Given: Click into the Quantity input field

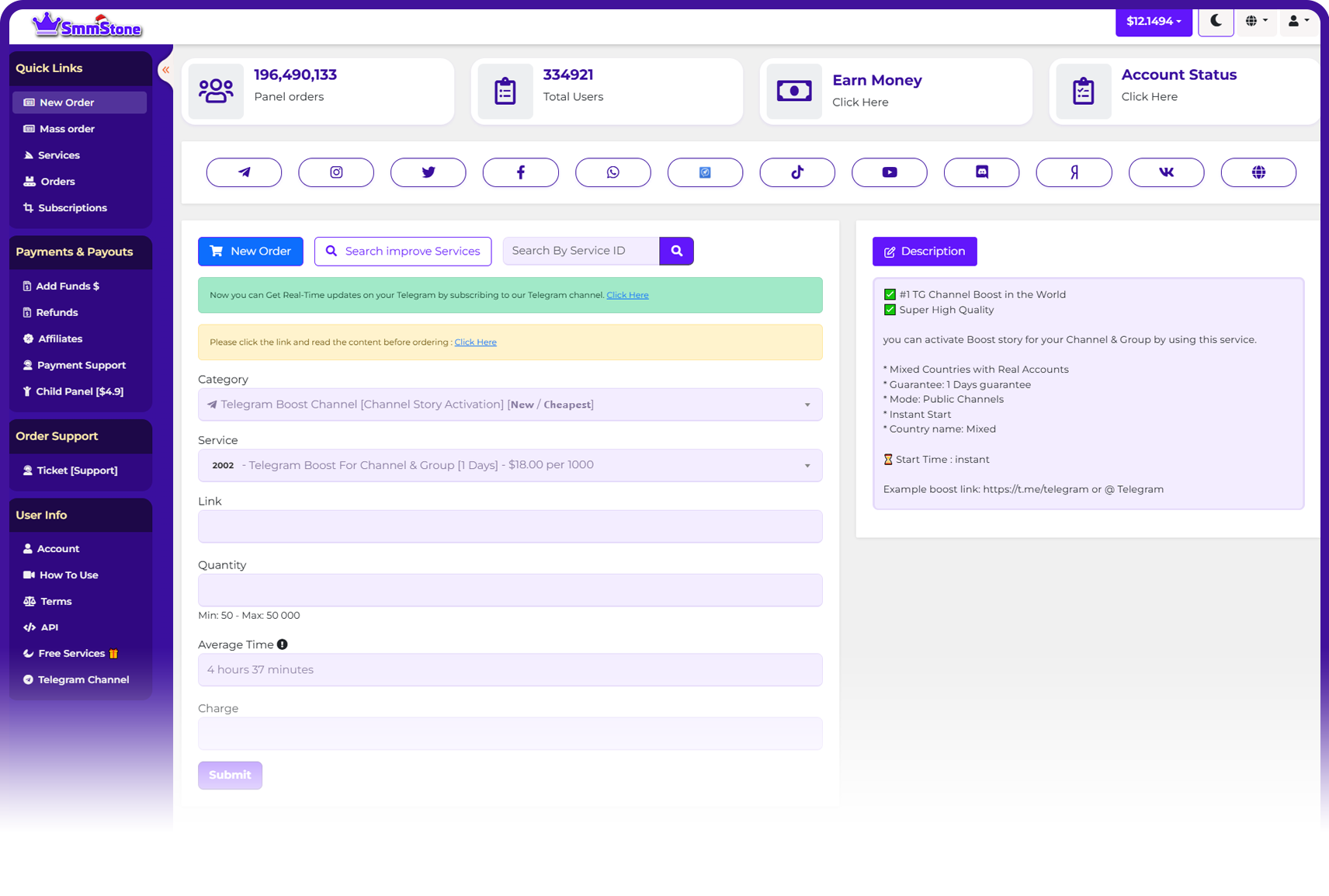Looking at the screenshot, I should click(x=509, y=590).
